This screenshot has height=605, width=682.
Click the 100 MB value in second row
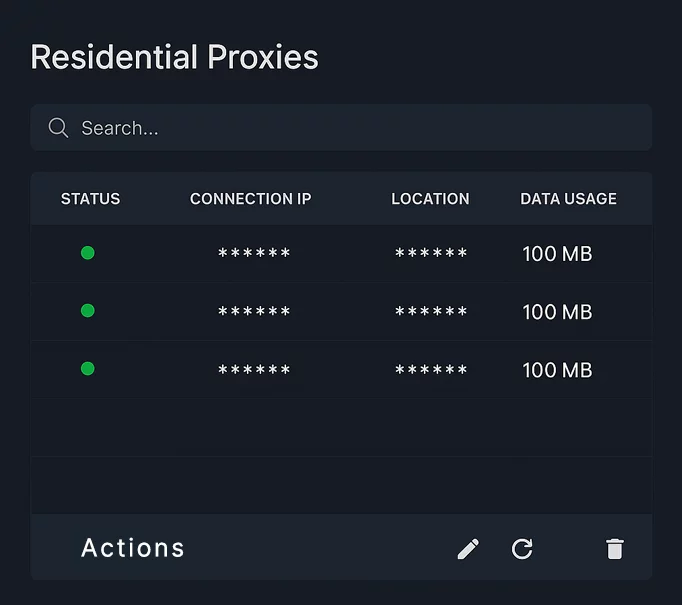click(x=557, y=312)
